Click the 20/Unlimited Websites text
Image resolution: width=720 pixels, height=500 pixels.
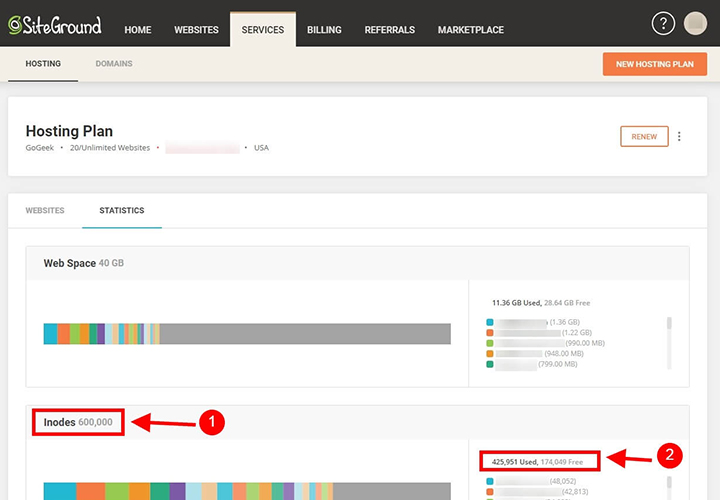coord(110,148)
